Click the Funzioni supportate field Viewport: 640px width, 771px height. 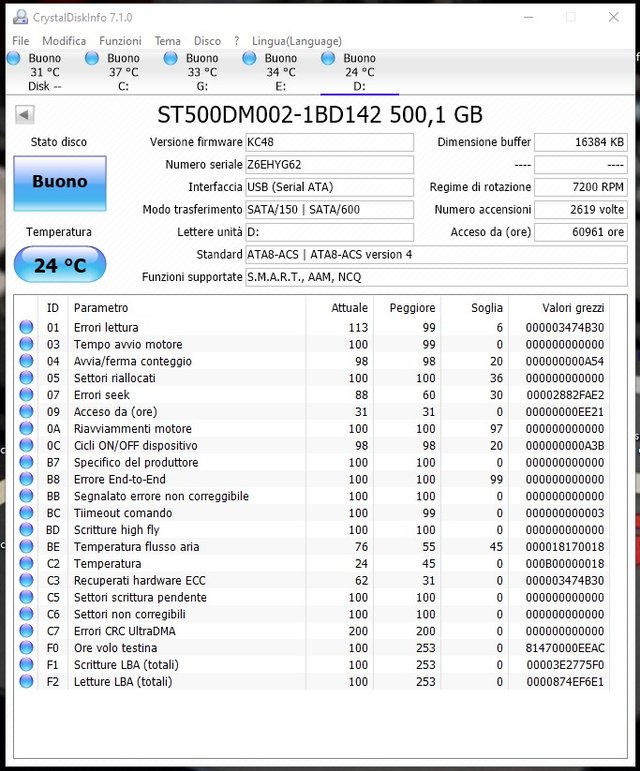point(436,277)
